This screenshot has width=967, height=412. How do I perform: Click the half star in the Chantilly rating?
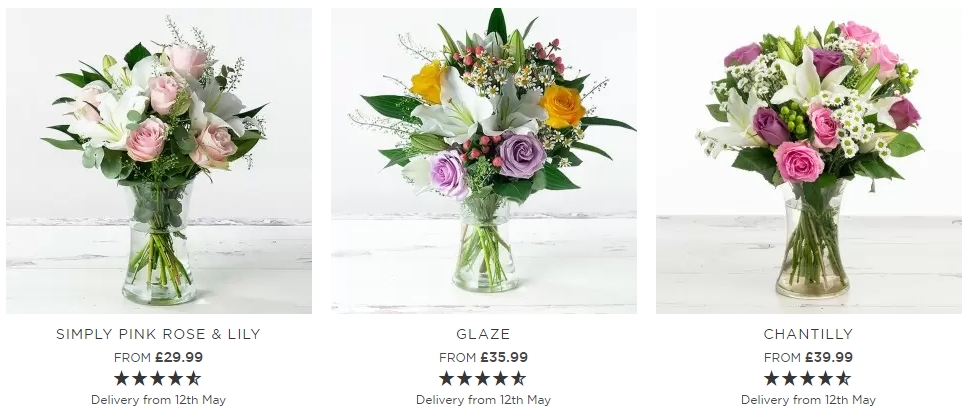click(844, 378)
